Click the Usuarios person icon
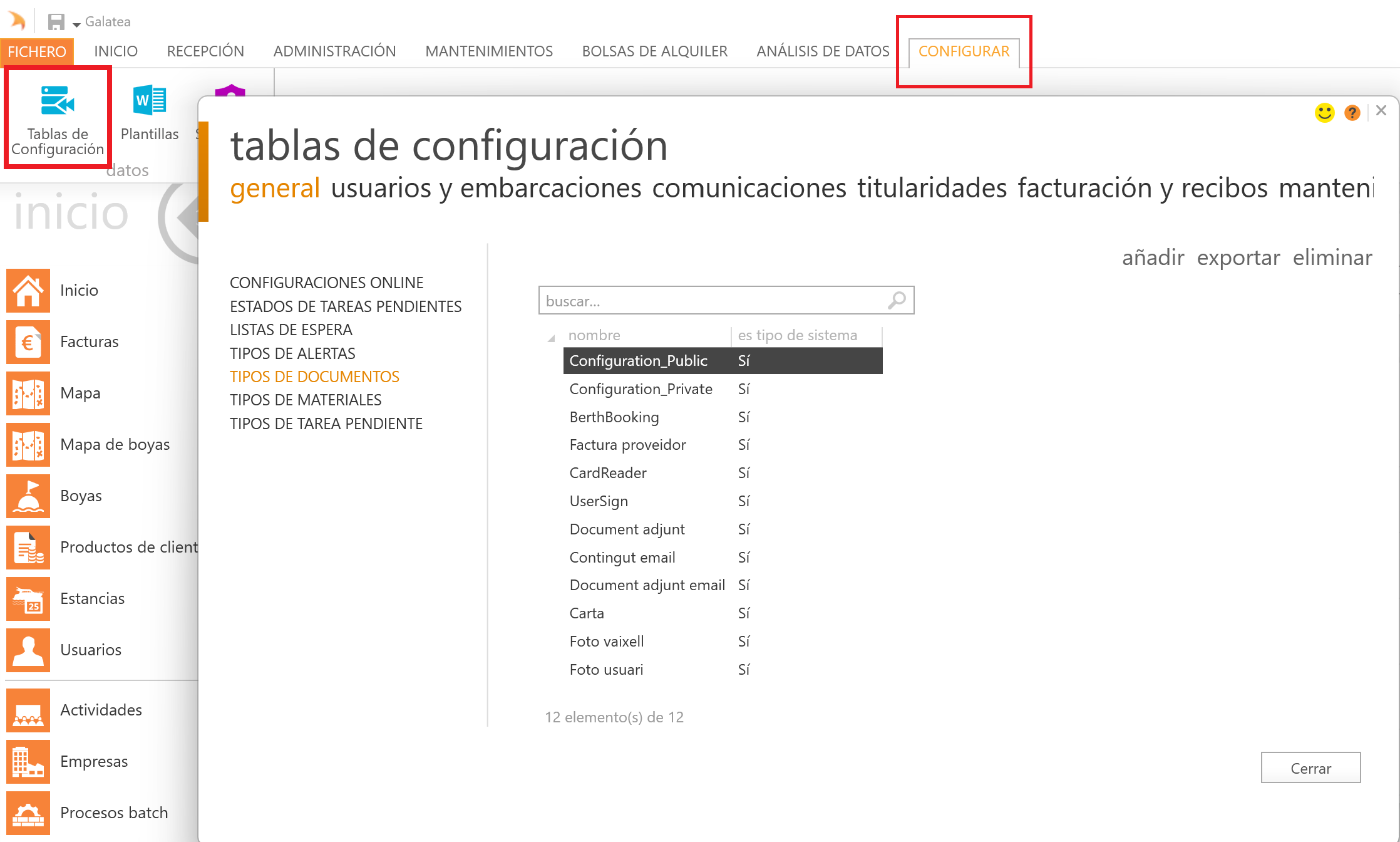 click(x=28, y=650)
